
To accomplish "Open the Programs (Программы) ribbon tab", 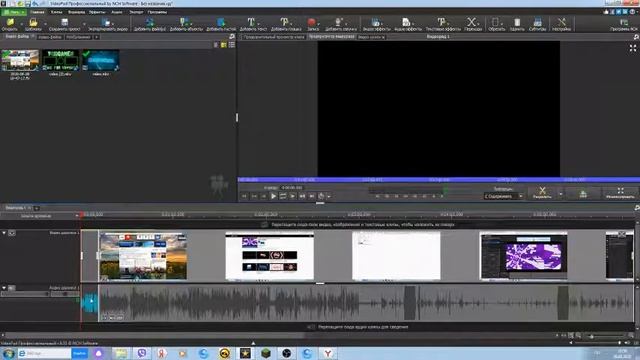I will [158, 12].
